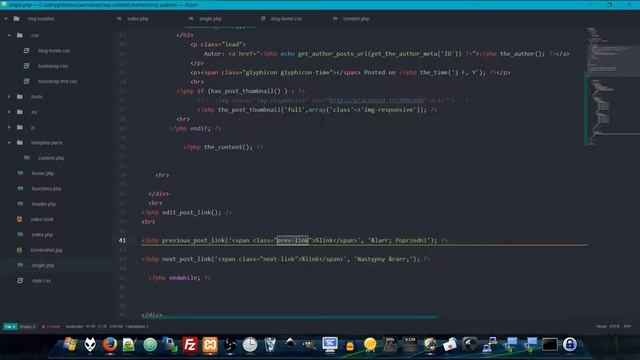
Task: Click the style.css file icon
Action: click(x=20, y=281)
